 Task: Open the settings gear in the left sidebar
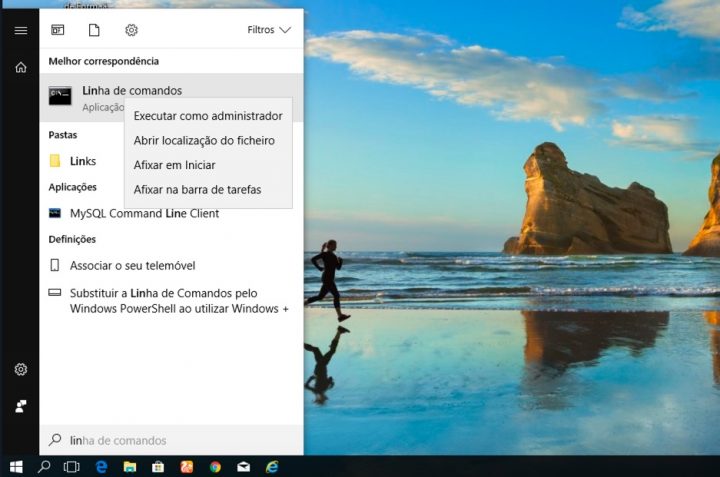(x=20, y=369)
